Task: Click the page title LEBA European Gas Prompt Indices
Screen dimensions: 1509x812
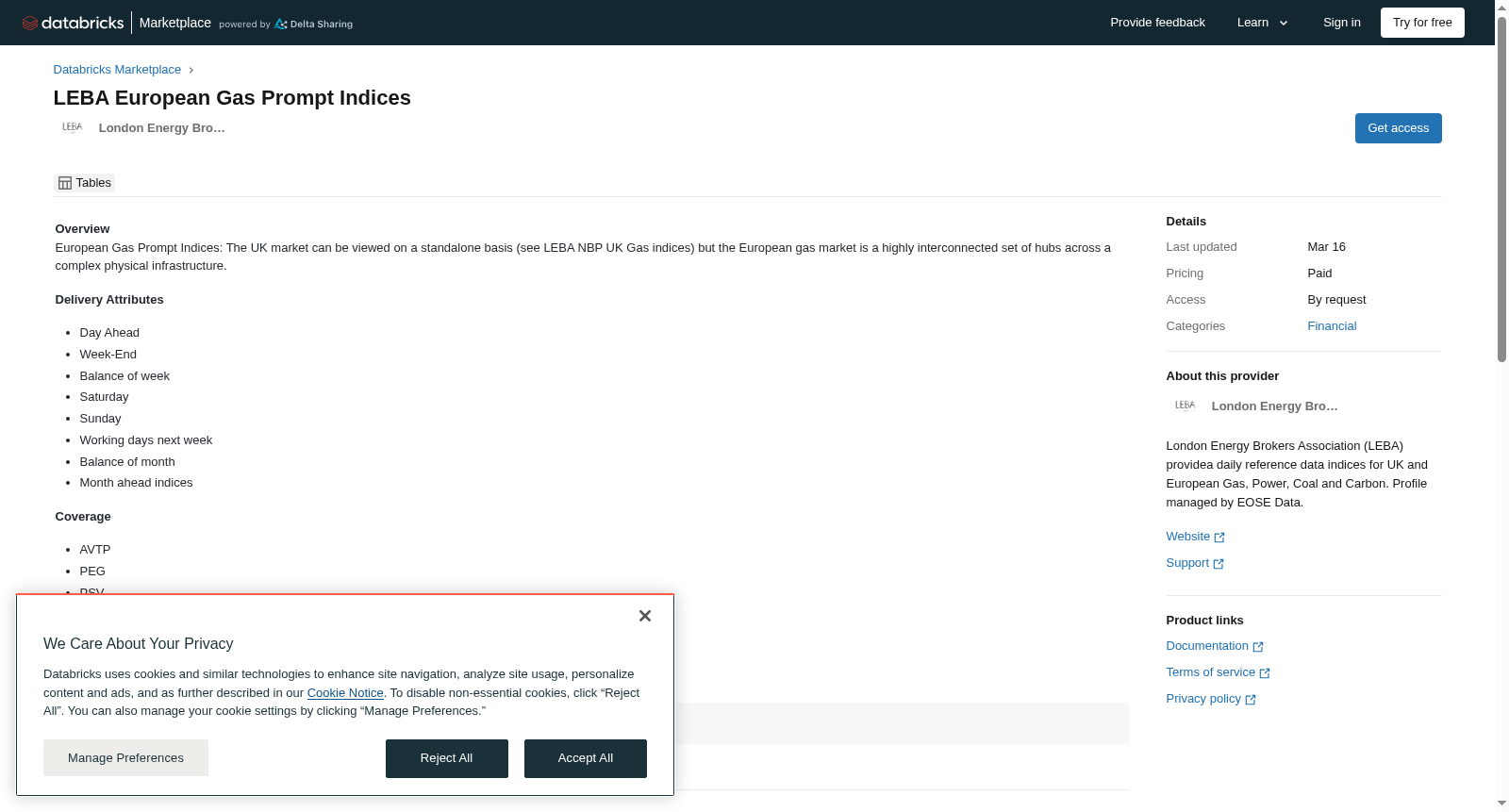Action: (x=232, y=98)
